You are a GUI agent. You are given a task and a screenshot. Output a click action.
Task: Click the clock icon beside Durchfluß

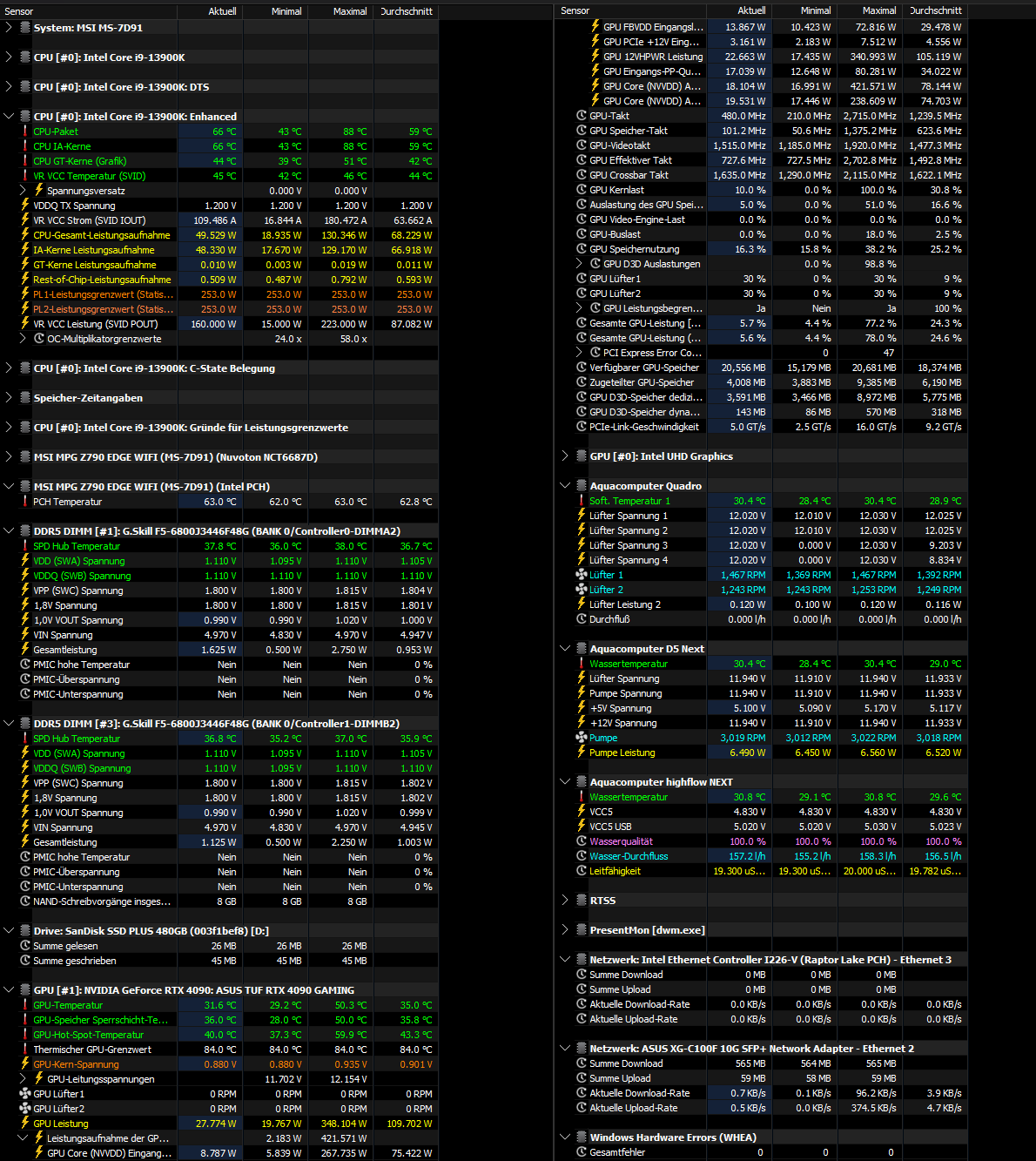(582, 619)
